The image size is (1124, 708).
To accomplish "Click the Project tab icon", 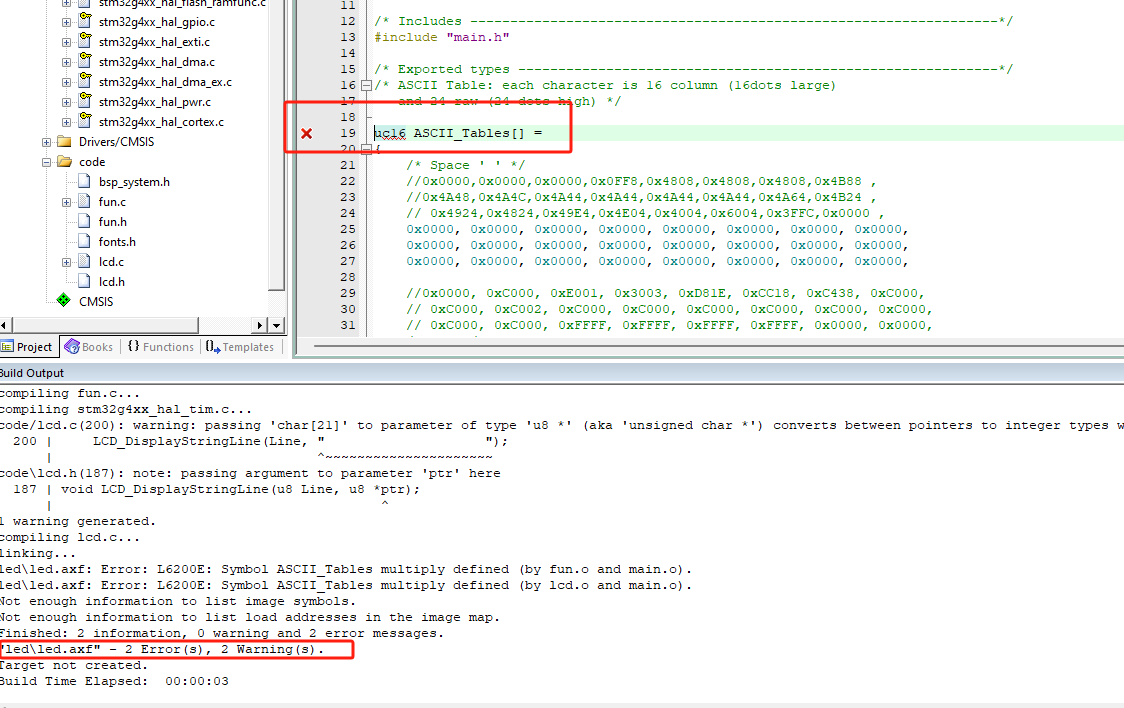I will point(10,346).
